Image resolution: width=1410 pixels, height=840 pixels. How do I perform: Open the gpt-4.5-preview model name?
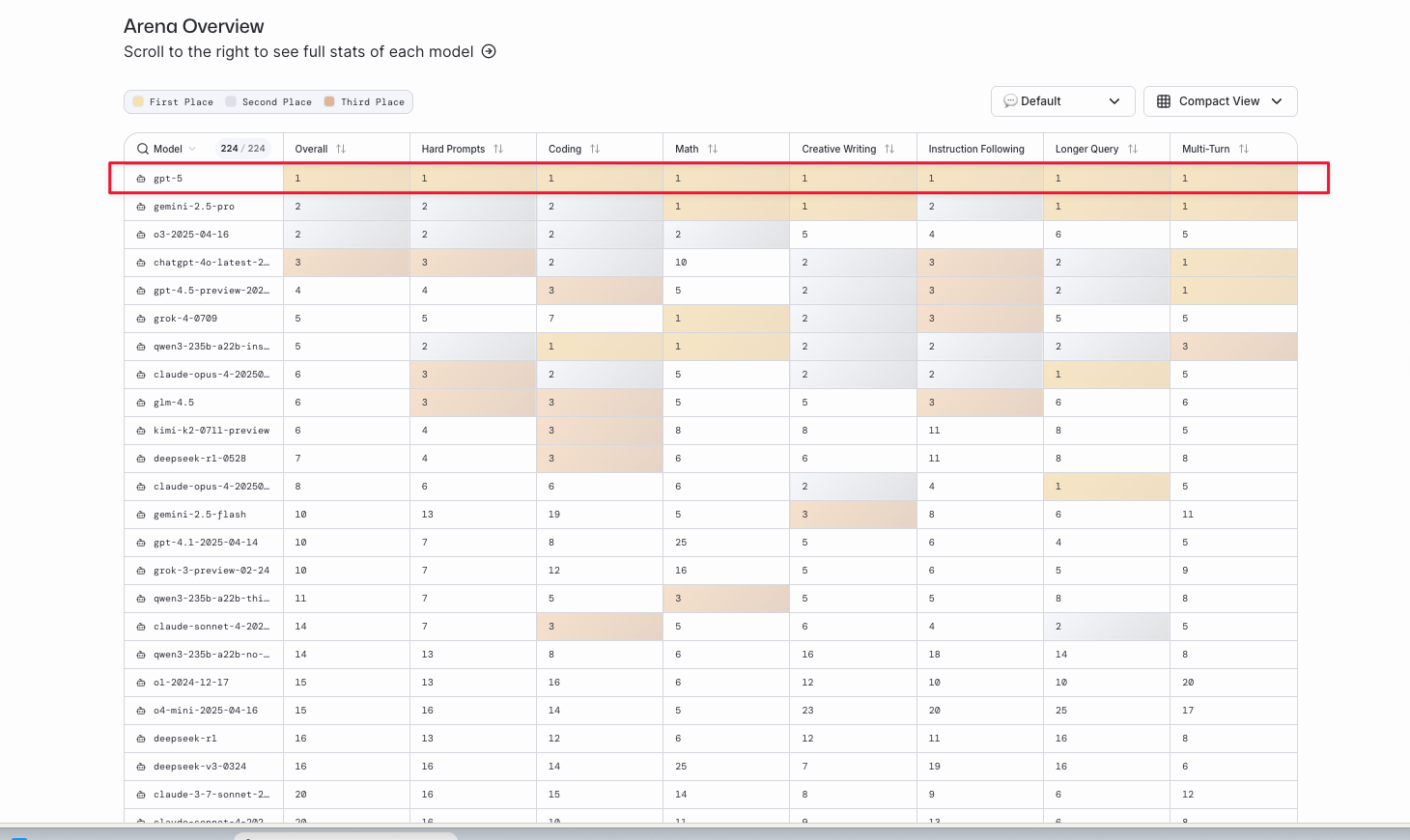pyautogui.click(x=211, y=291)
